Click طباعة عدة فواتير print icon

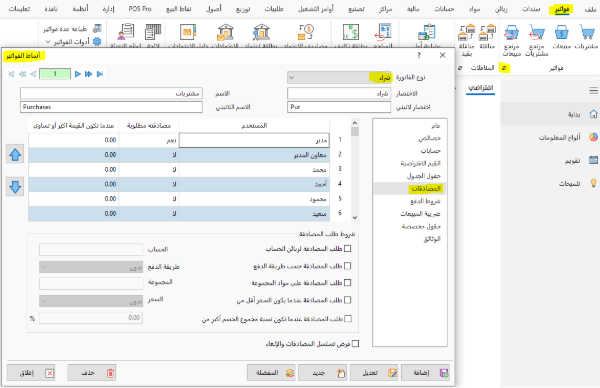(x=98, y=29)
